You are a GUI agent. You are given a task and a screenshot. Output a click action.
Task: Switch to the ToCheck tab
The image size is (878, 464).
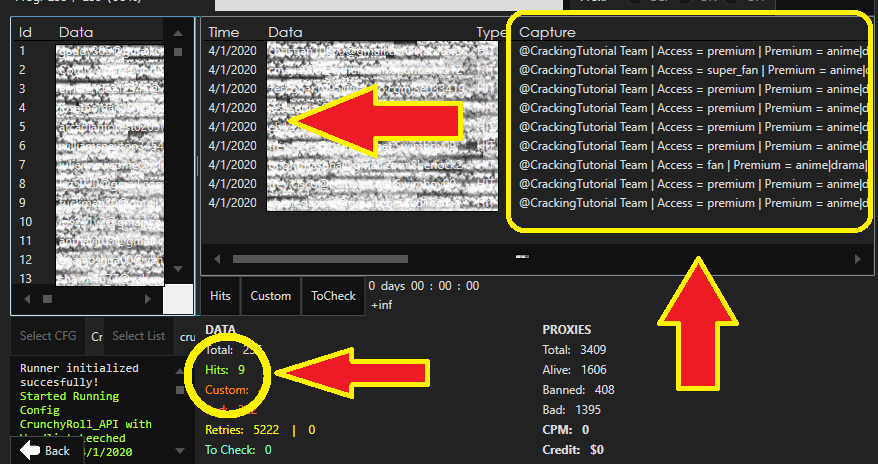(x=333, y=296)
